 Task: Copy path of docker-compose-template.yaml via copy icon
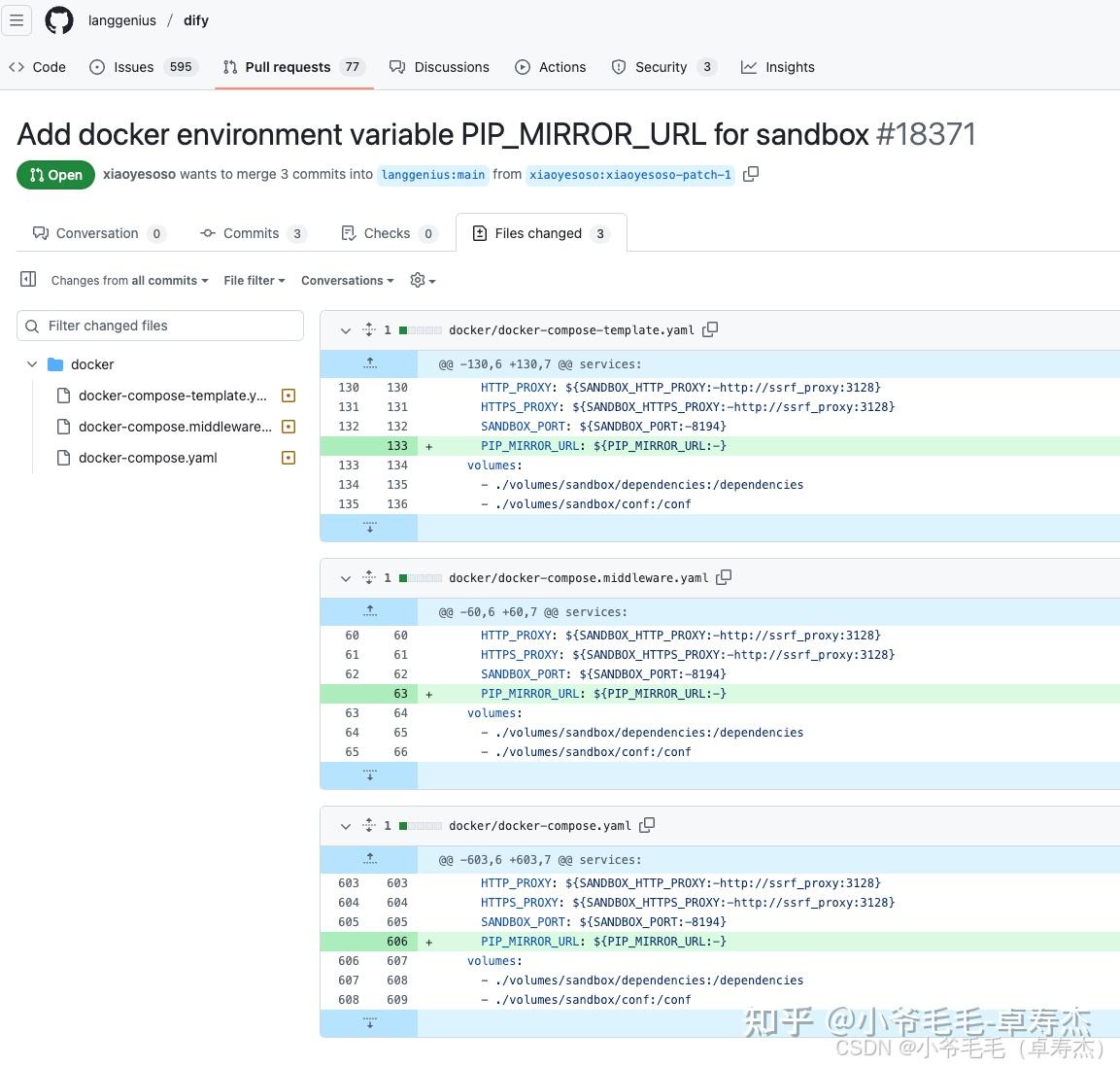(710, 329)
